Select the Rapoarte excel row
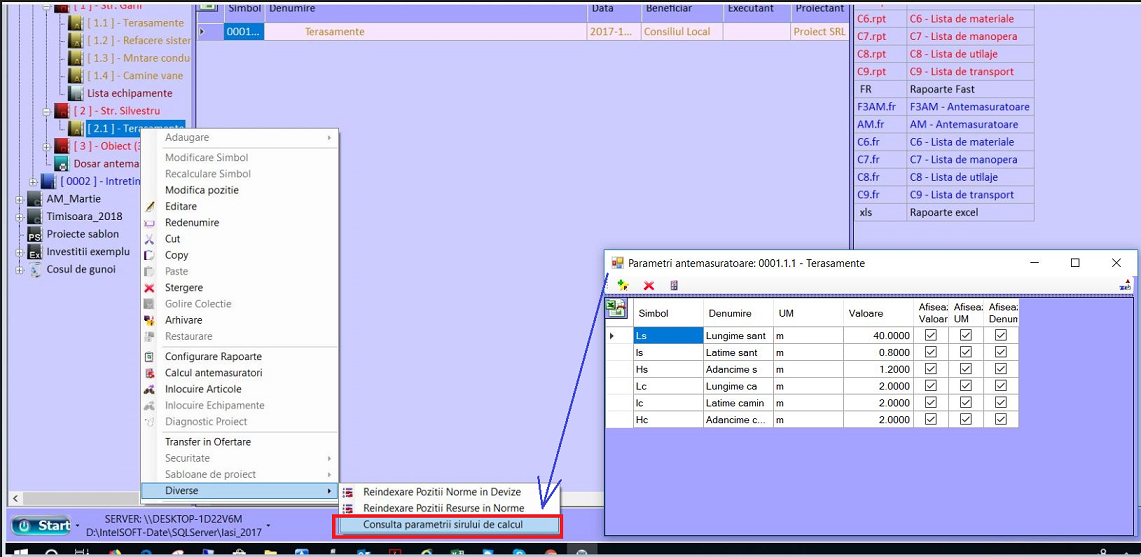 tap(944, 213)
